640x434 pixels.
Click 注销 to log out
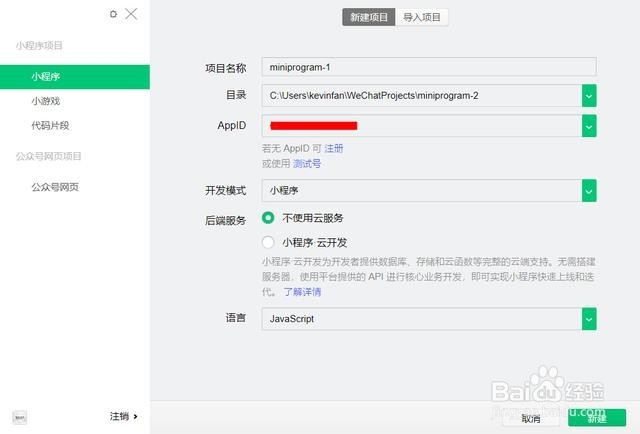[x=124, y=416]
